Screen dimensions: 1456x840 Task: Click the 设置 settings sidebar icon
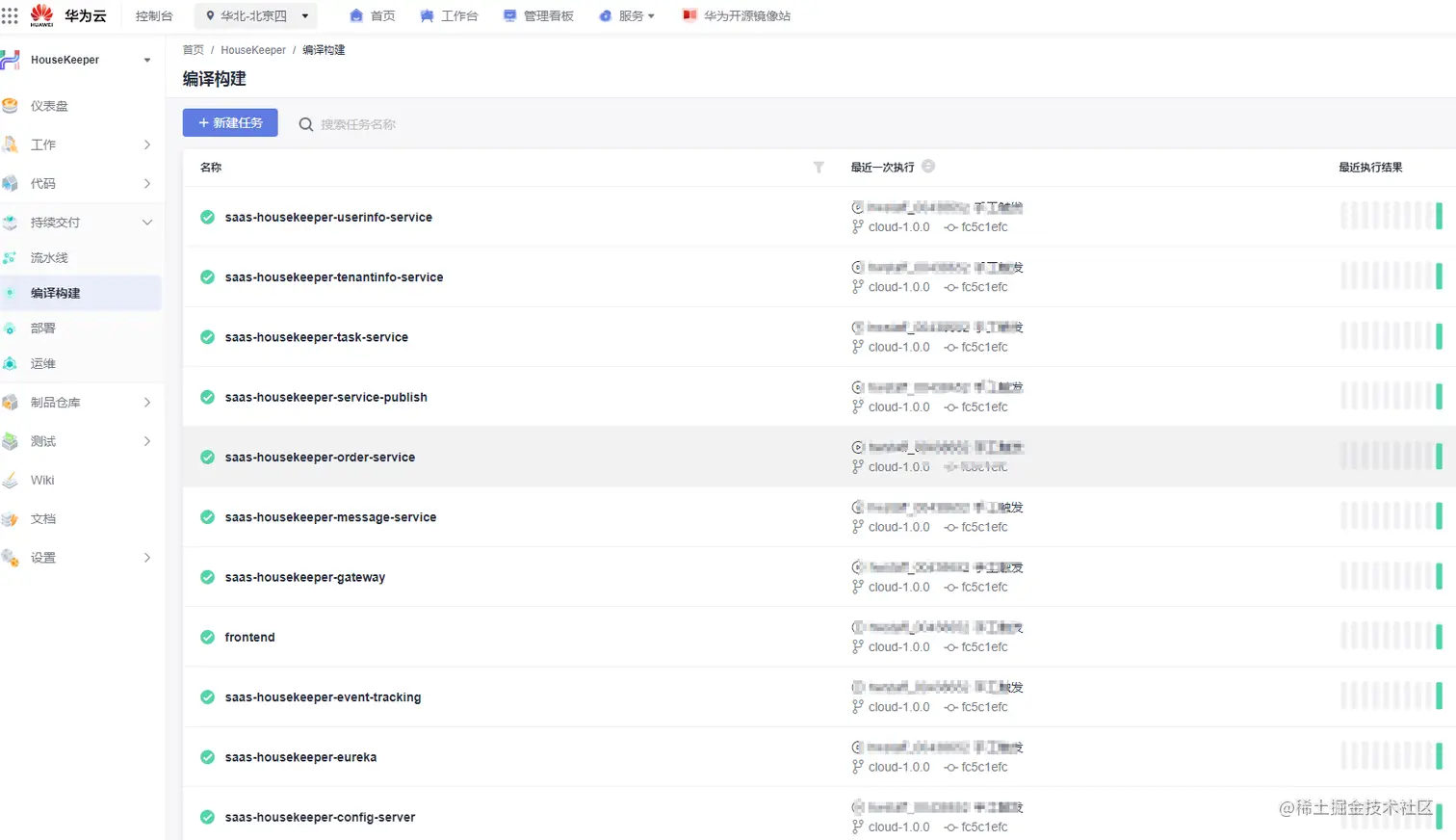[11, 558]
